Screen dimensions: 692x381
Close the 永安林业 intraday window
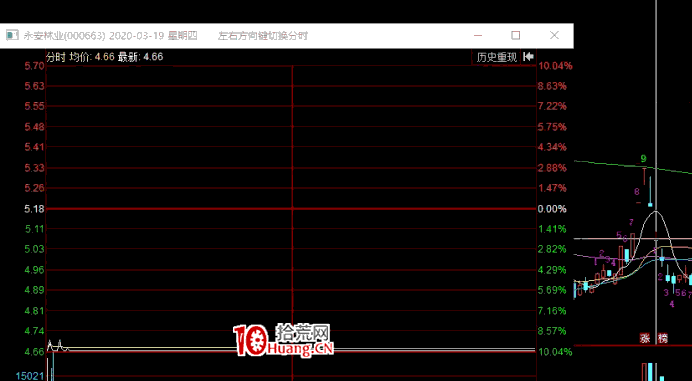tap(554, 35)
